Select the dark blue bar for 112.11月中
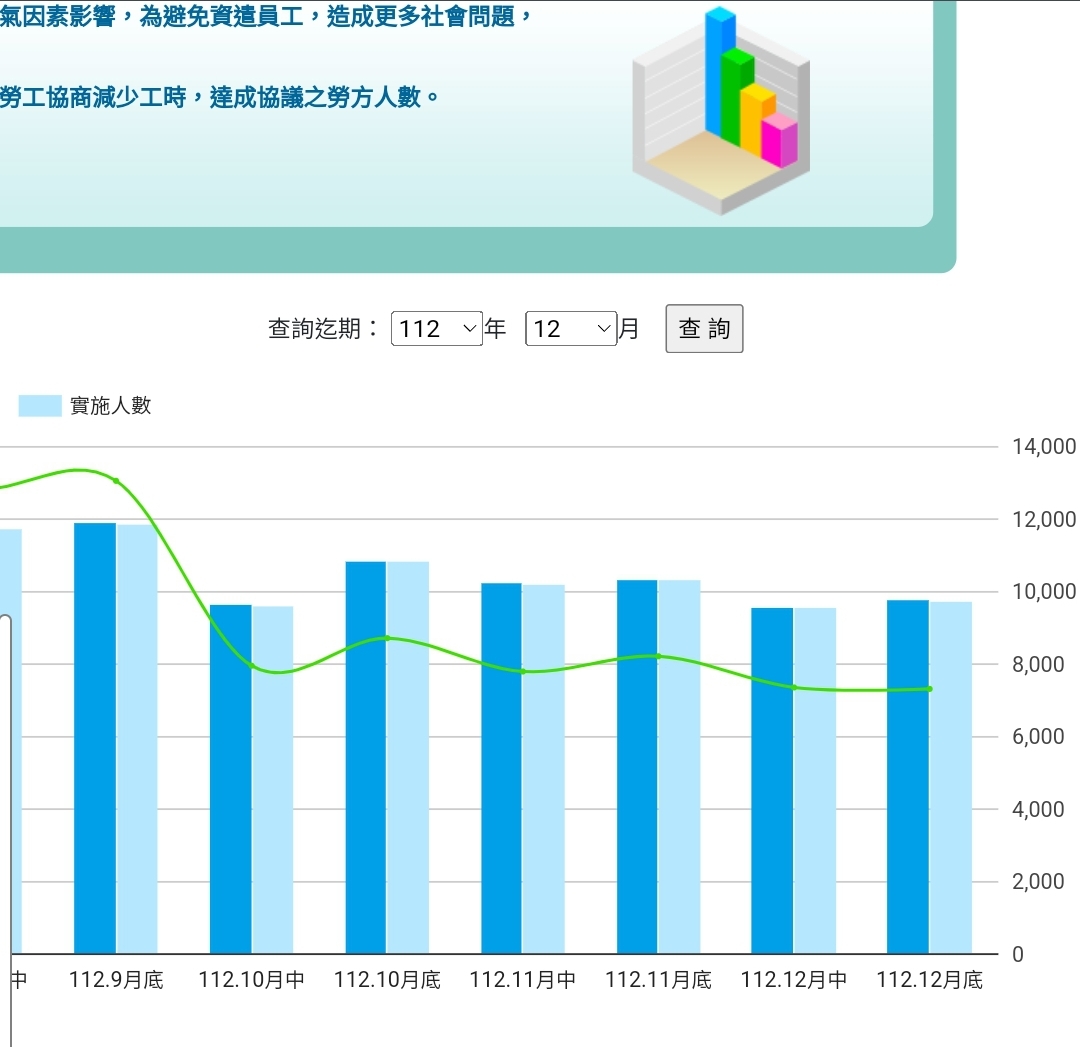1080x1047 pixels. 501,769
